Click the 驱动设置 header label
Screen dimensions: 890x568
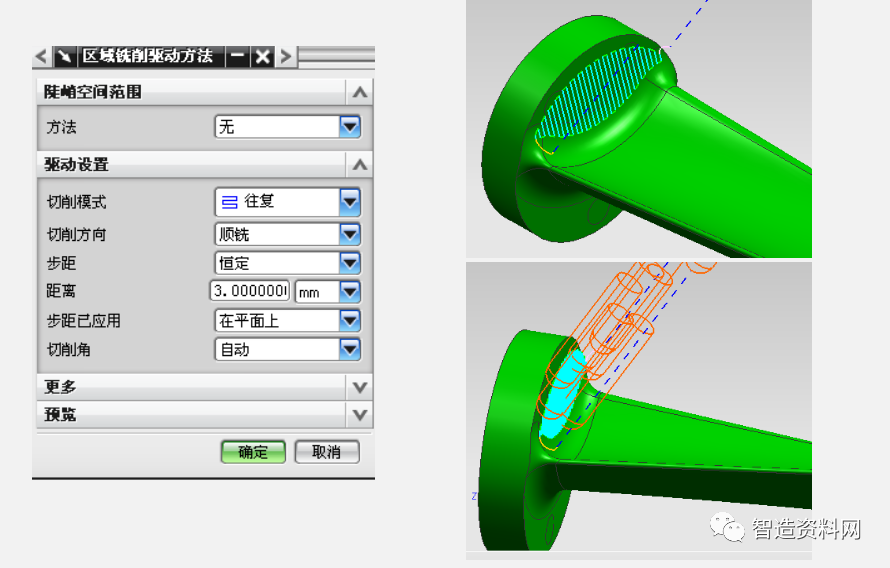click(x=77, y=165)
